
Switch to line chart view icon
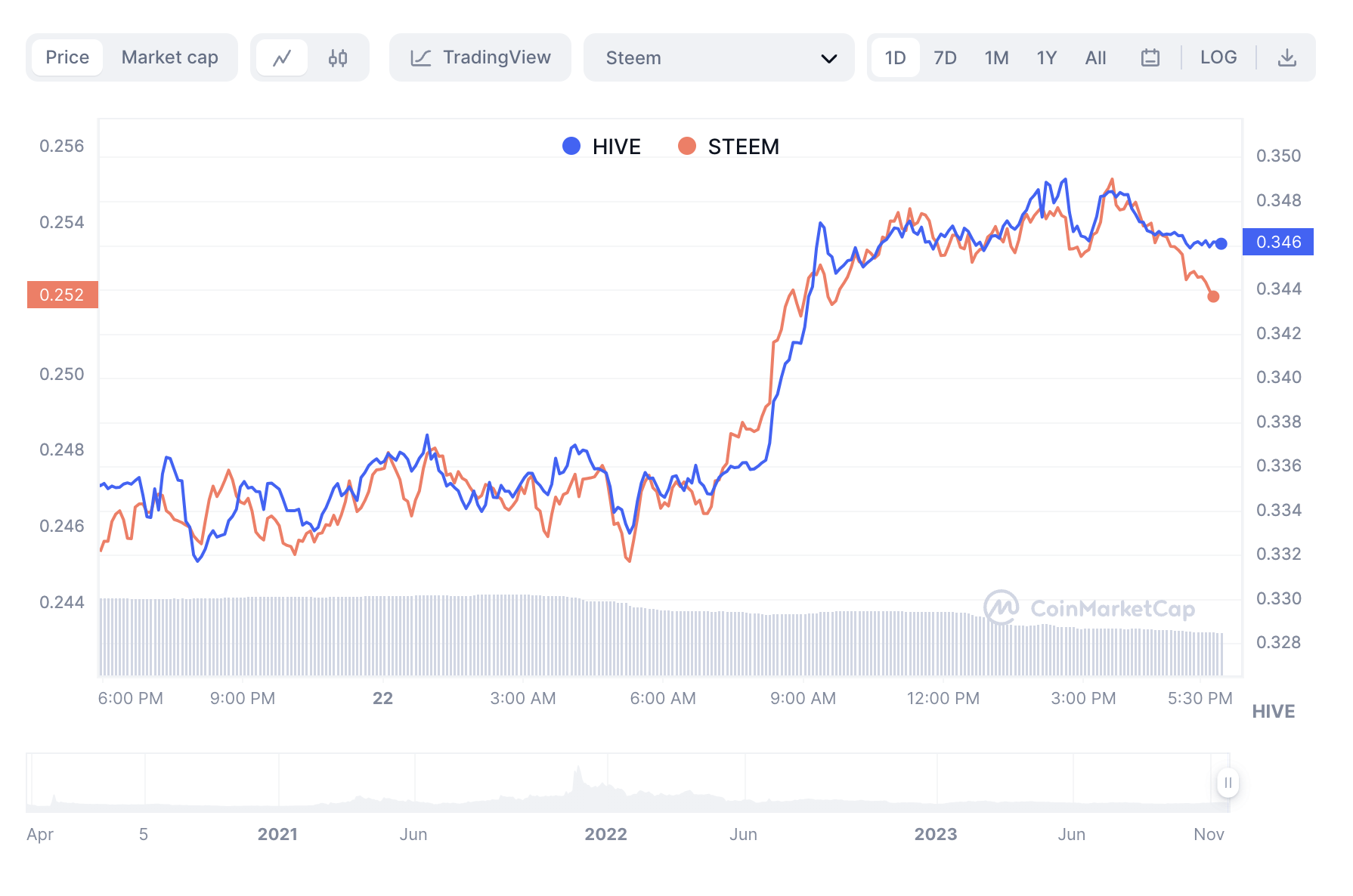(x=282, y=57)
